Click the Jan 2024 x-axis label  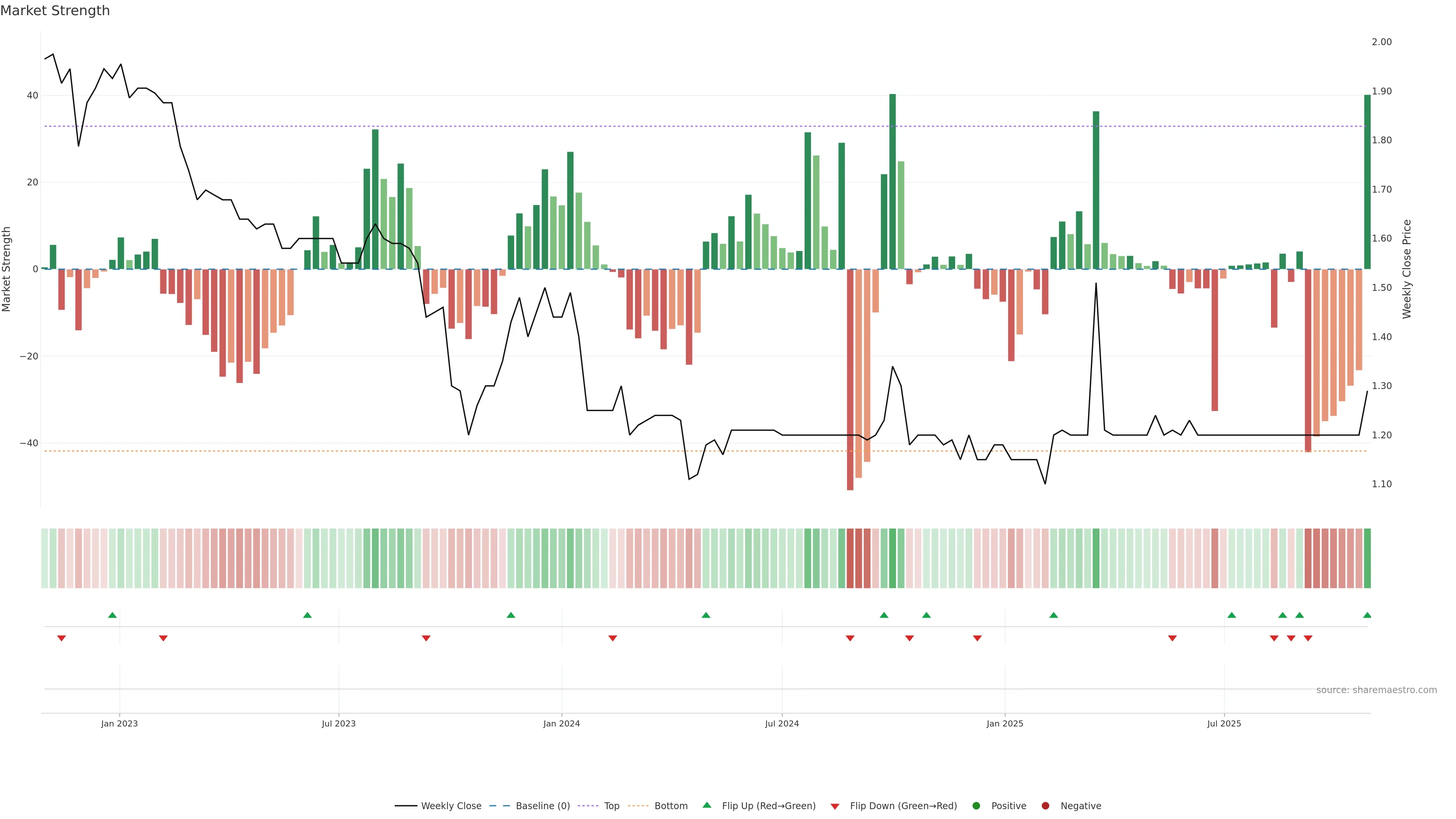[x=561, y=723]
